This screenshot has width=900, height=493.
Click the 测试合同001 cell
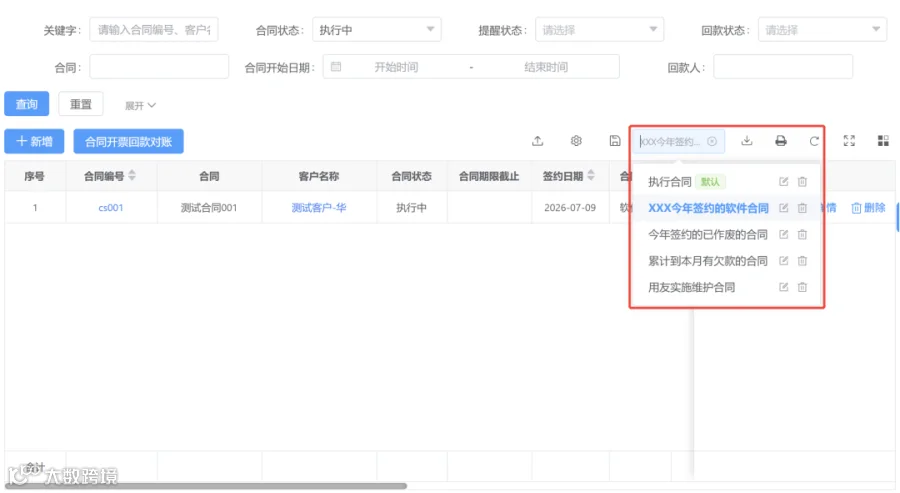click(x=209, y=208)
